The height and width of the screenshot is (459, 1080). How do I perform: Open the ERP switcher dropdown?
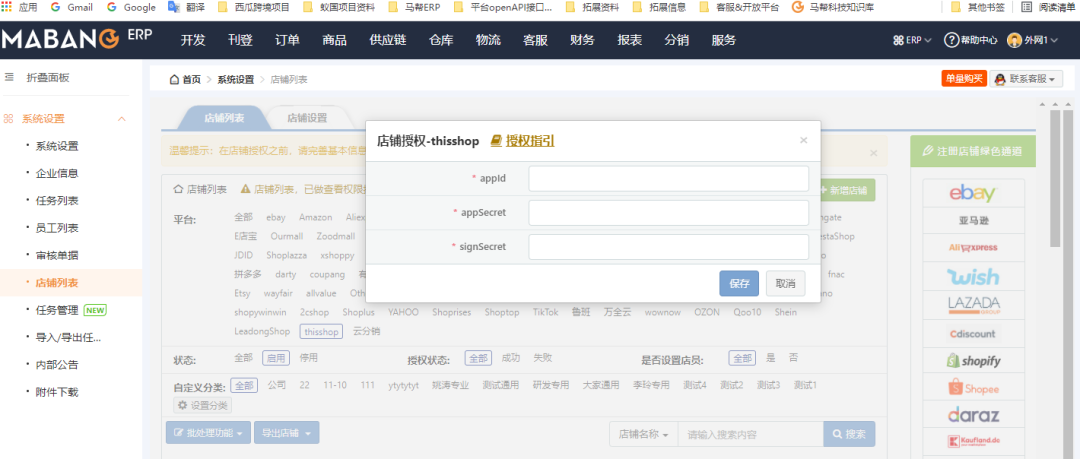click(x=912, y=40)
